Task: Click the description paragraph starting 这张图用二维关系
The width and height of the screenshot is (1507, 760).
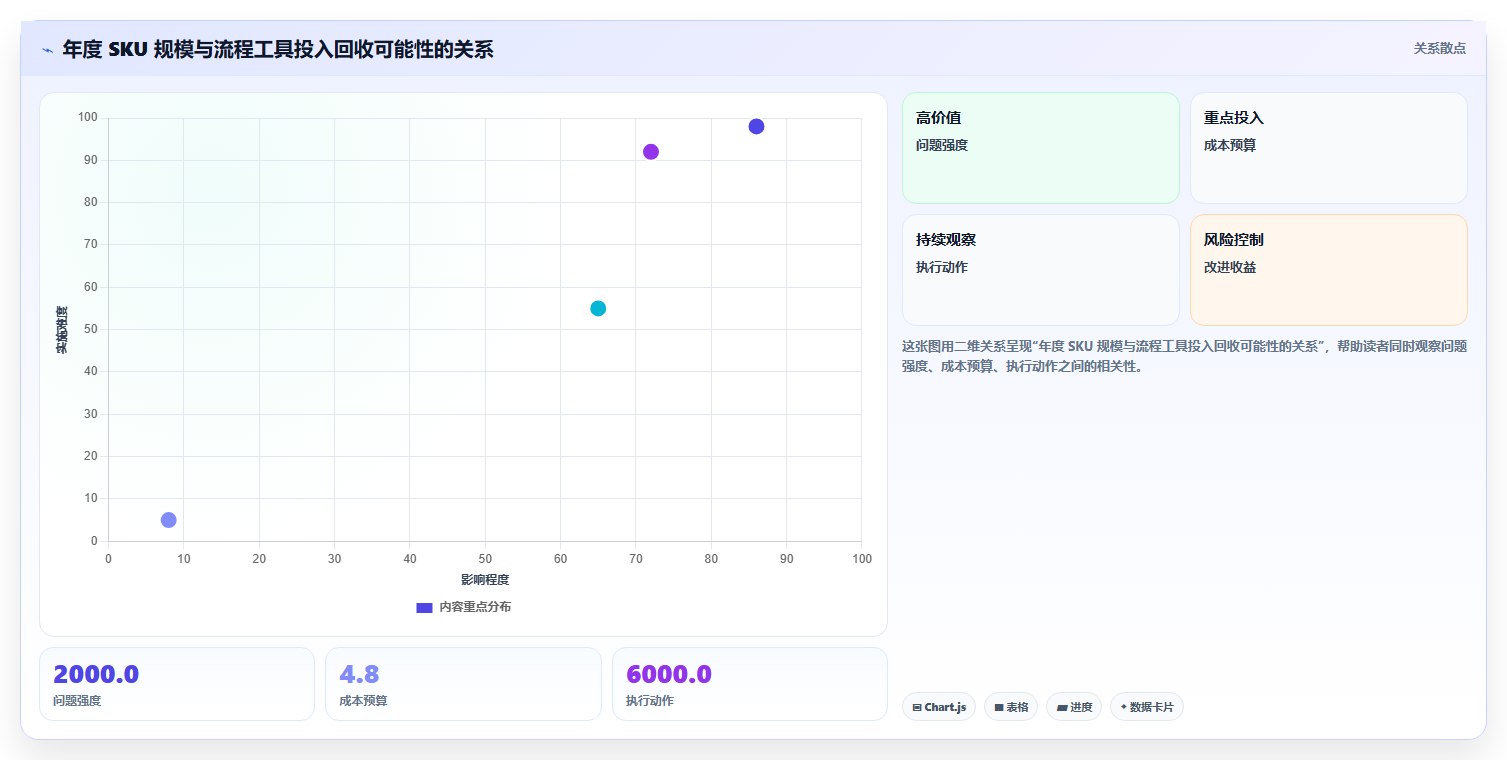Action: point(1185,356)
